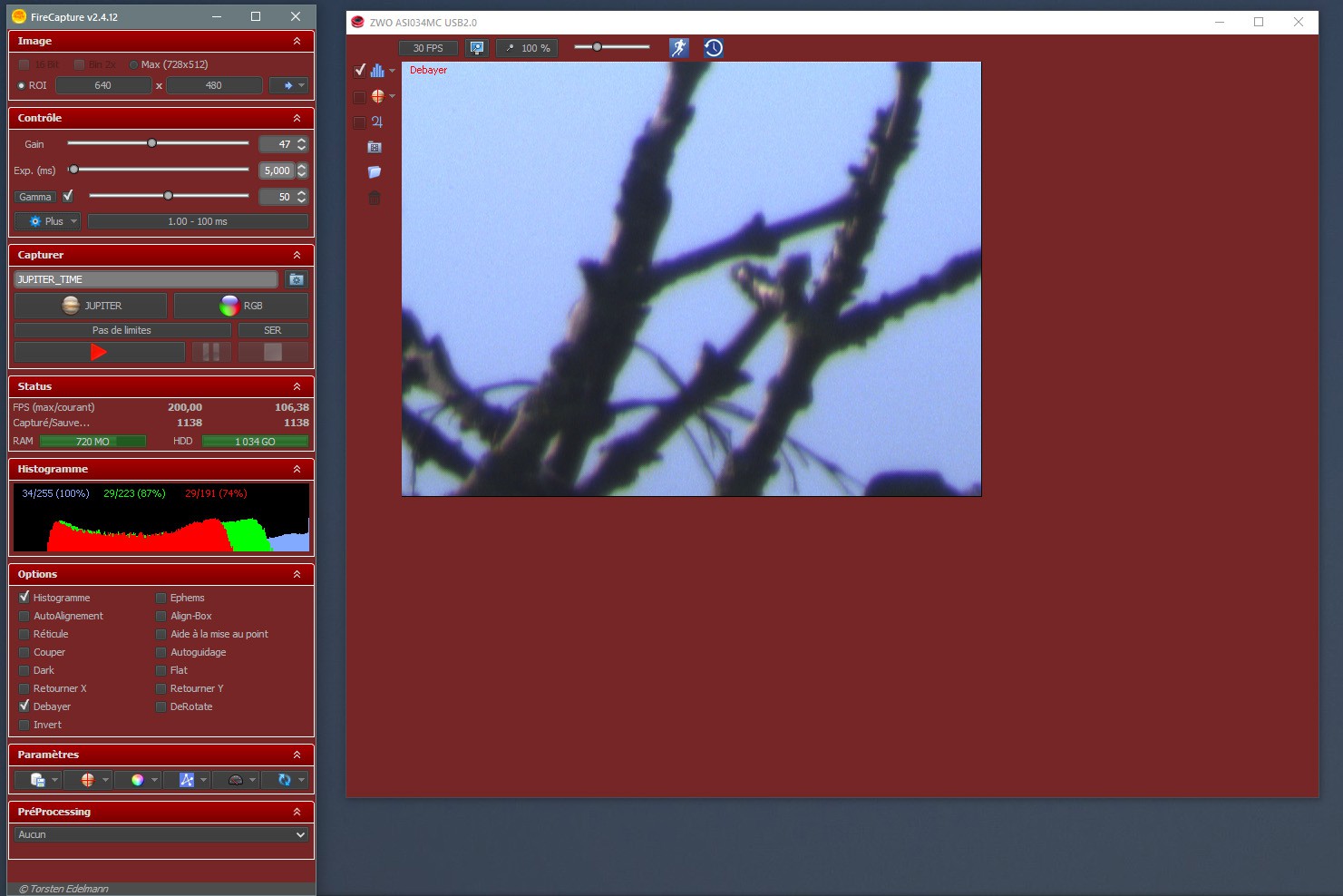
Task: Open the gauge settings icon in Paramètres
Action: click(x=236, y=780)
